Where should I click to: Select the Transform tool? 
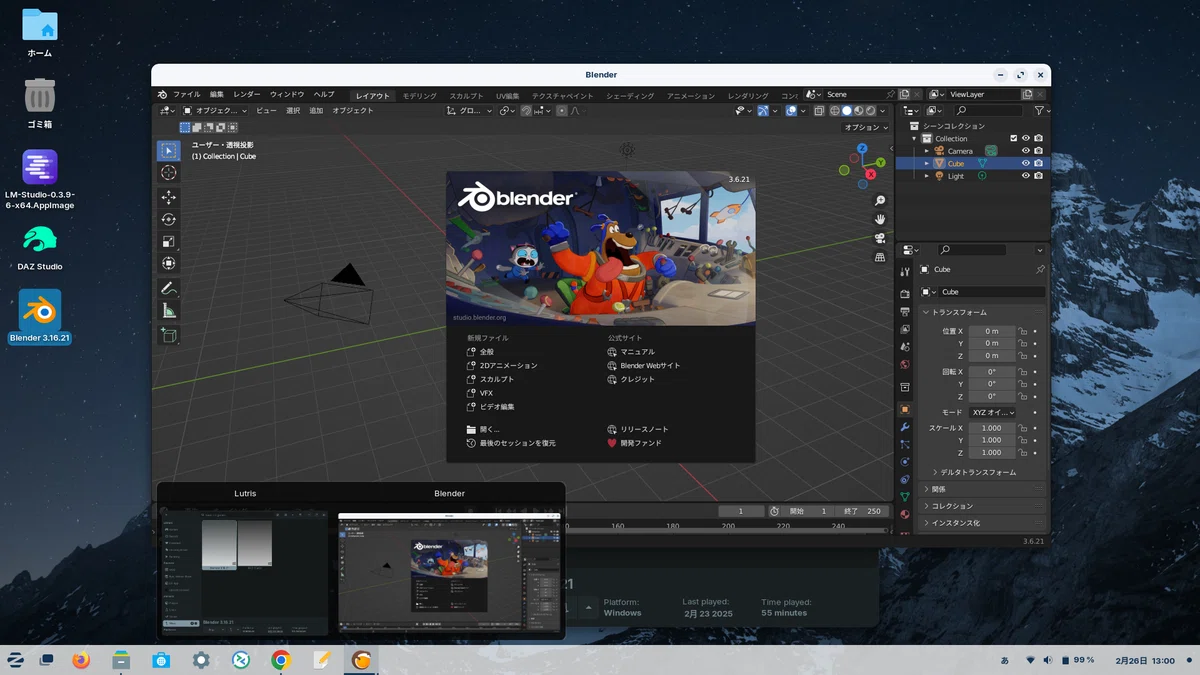coord(168,264)
